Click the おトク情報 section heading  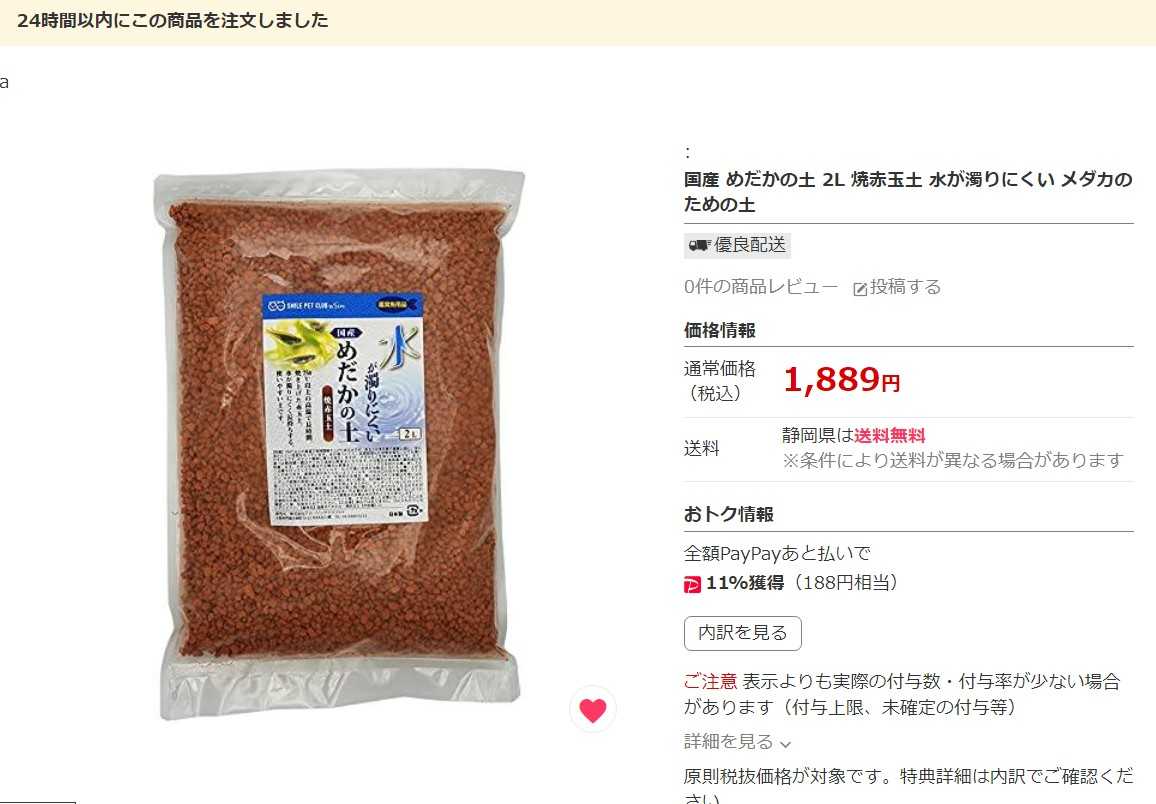[728, 514]
